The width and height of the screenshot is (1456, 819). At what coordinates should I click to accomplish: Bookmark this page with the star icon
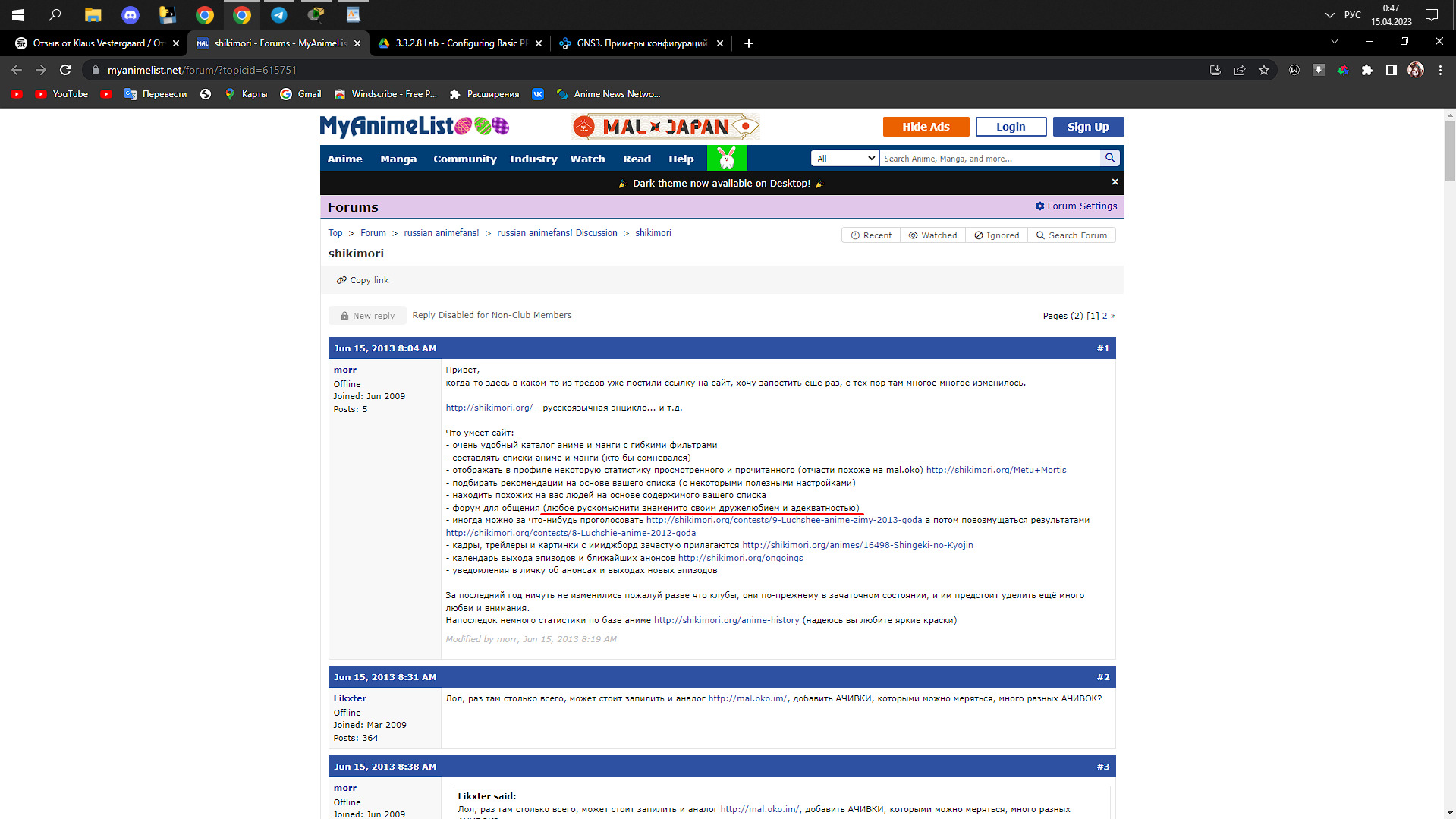[1264, 70]
